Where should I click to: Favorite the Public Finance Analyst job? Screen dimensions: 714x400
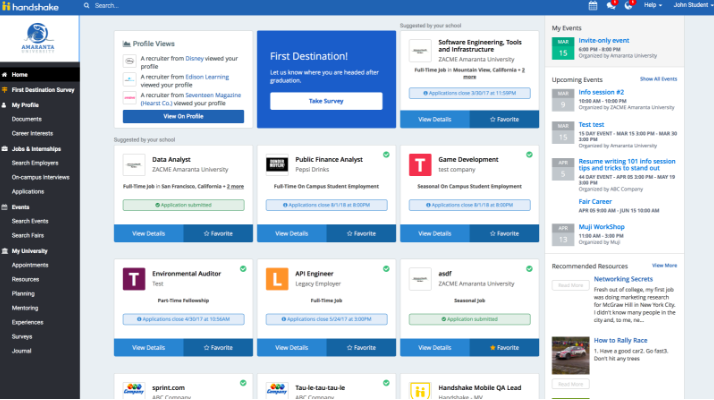361,233
